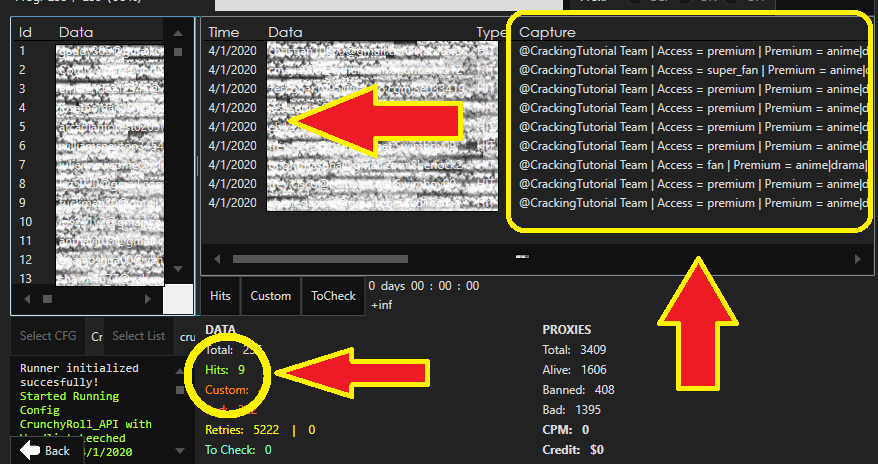
Task: Click left arrow of the data list horizontal scrollbar
Action: click(x=27, y=299)
